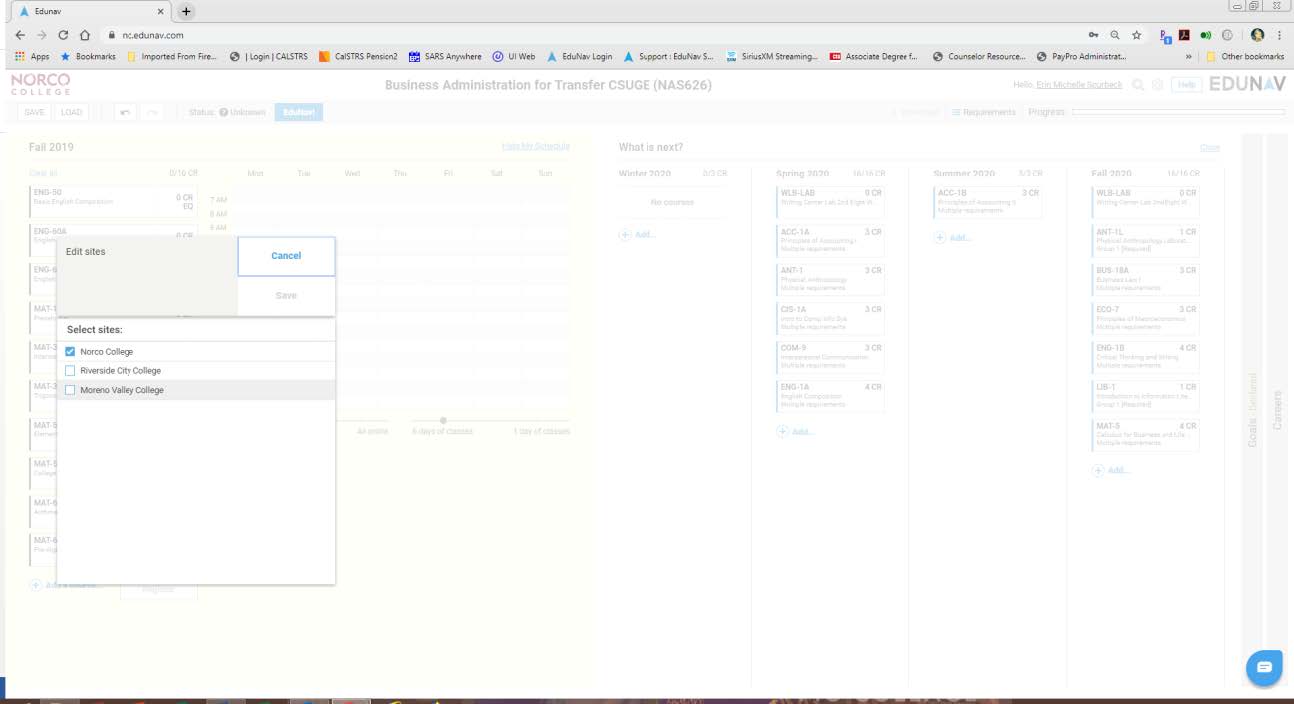Enable Moreno Valley College site checkbox
The height and width of the screenshot is (704, 1294).
70,390
